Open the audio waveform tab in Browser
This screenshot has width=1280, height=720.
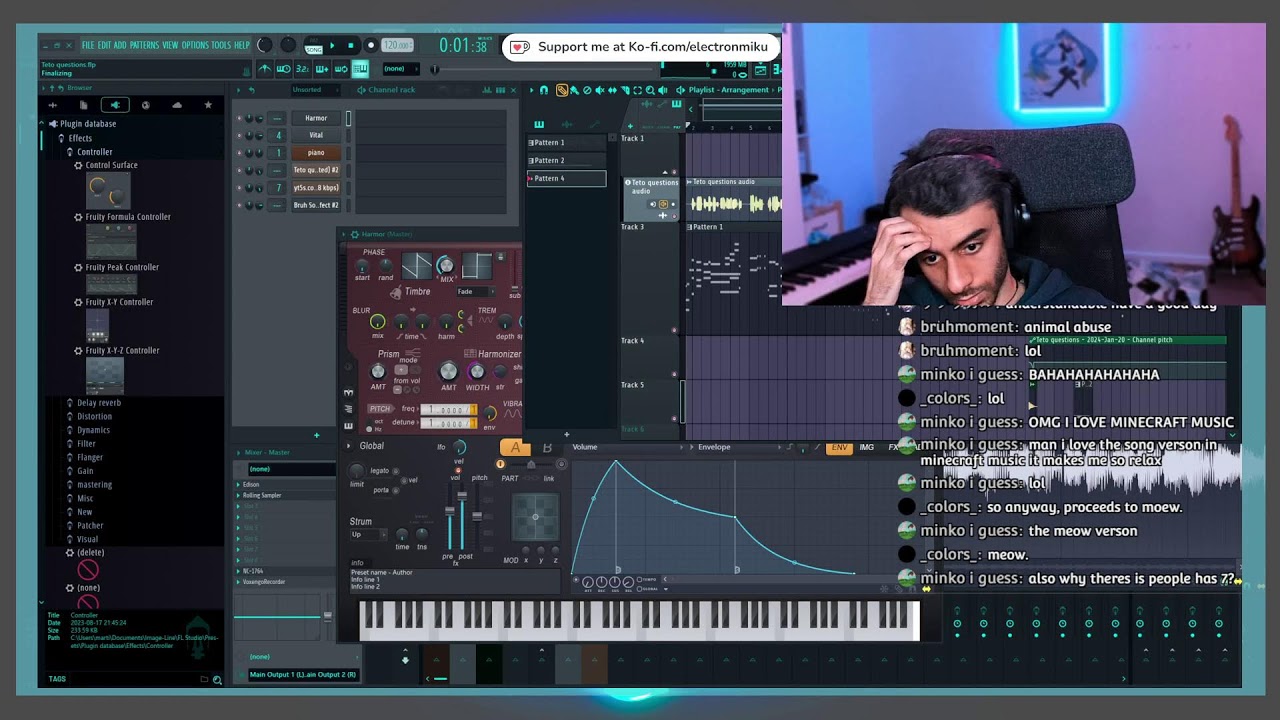click(53, 105)
